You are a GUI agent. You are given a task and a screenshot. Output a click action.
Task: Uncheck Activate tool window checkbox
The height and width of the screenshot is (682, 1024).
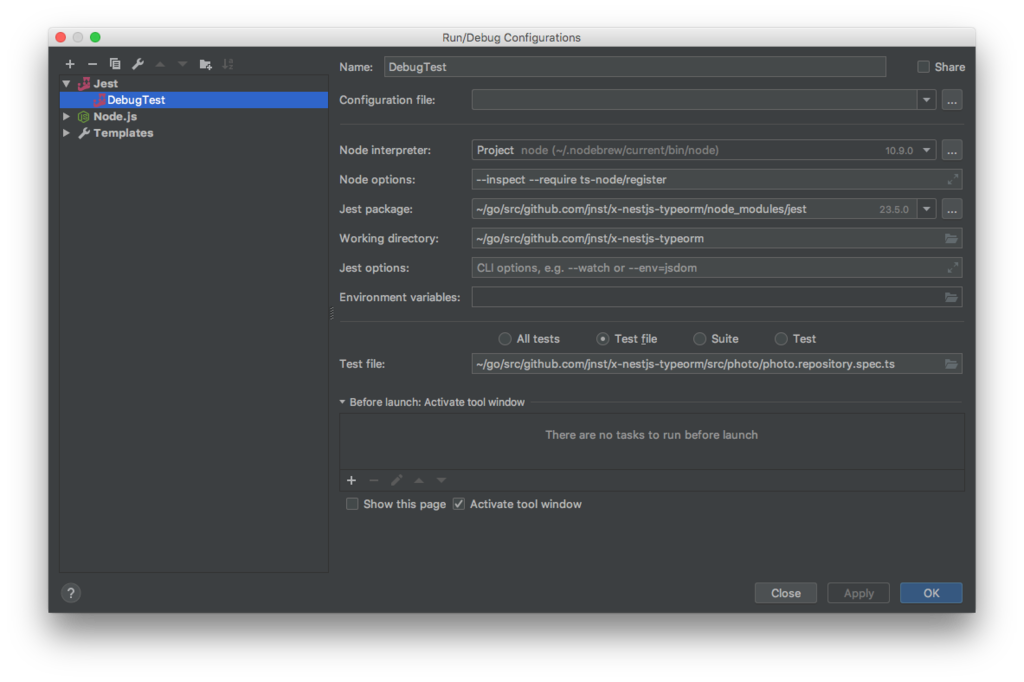click(458, 504)
